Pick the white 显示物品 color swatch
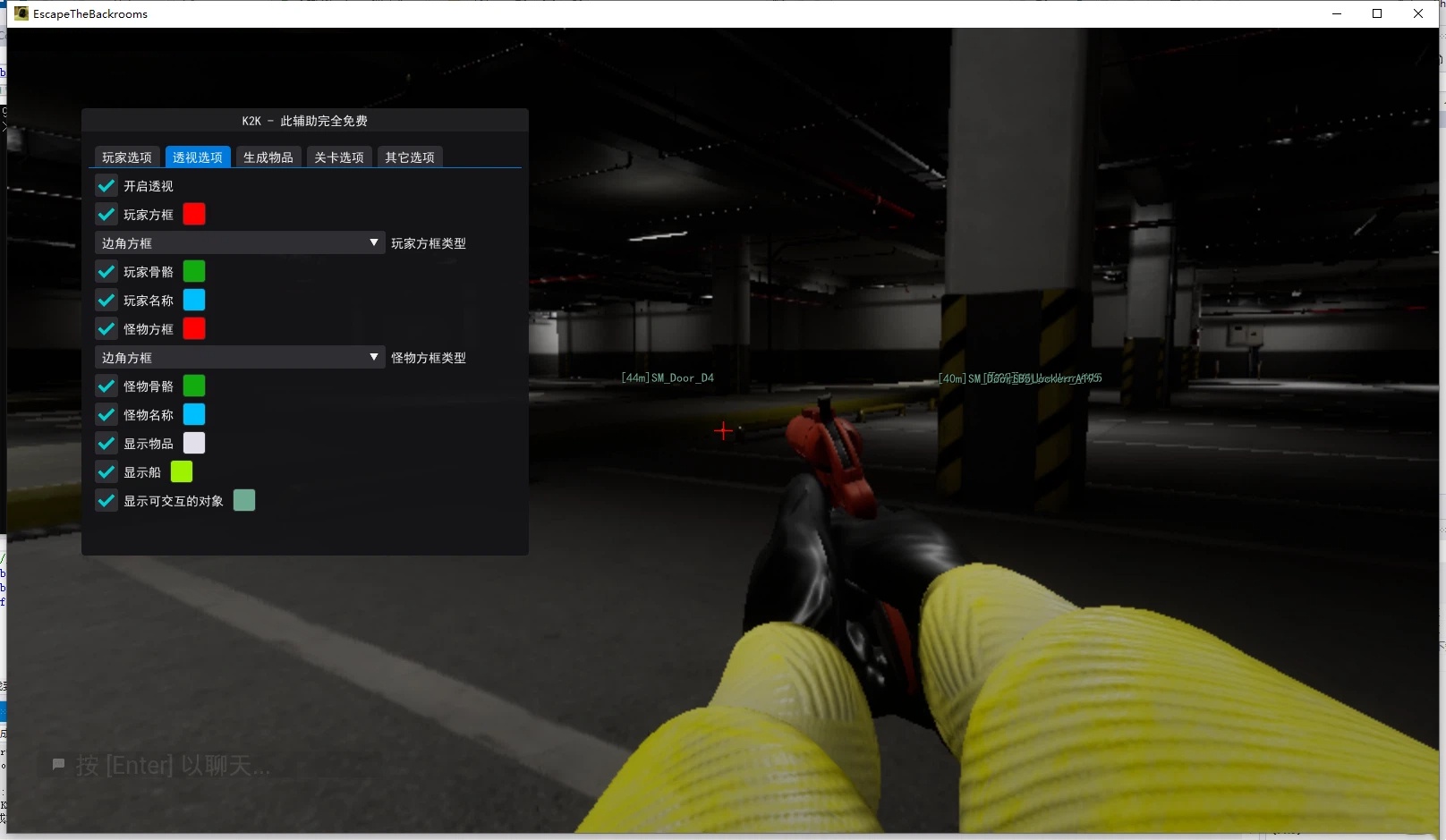1446x840 pixels. point(194,444)
